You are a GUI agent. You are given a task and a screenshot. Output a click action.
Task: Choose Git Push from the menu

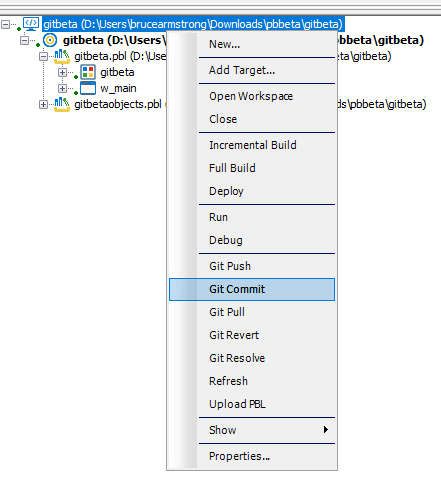click(x=252, y=266)
